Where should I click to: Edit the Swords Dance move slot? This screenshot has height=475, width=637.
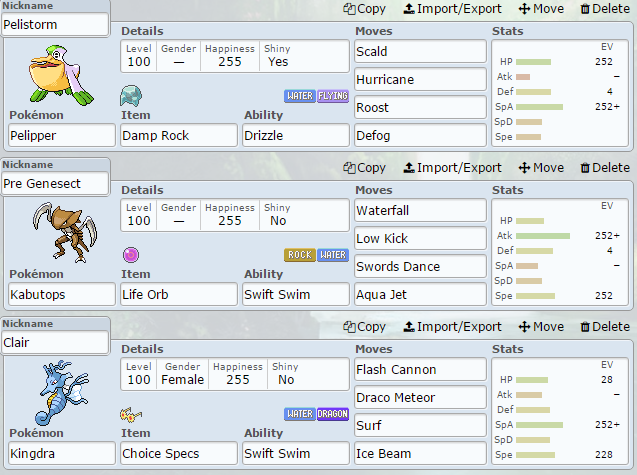coord(420,266)
